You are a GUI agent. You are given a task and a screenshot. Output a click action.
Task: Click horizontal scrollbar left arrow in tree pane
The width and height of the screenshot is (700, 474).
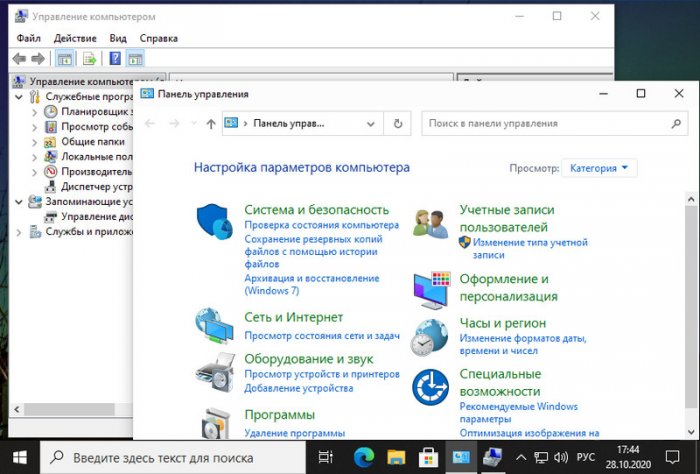tap(17, 409)
